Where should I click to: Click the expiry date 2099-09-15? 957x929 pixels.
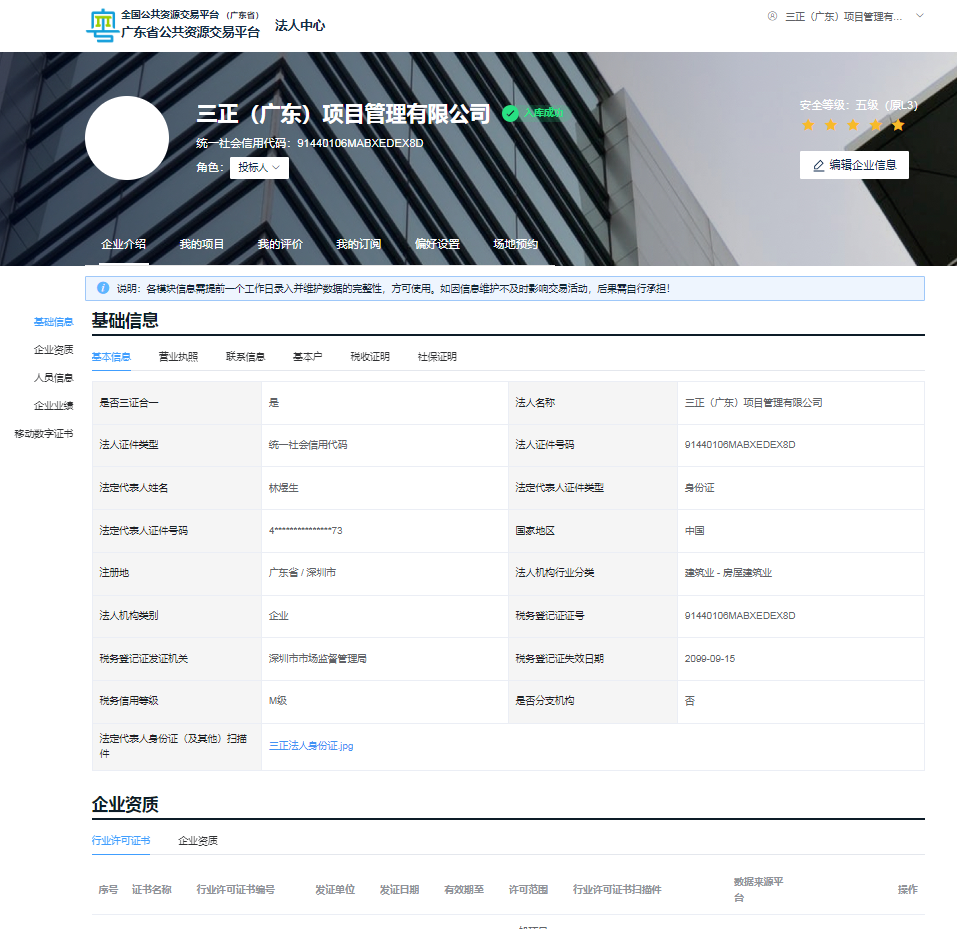(x=710, y=659)
